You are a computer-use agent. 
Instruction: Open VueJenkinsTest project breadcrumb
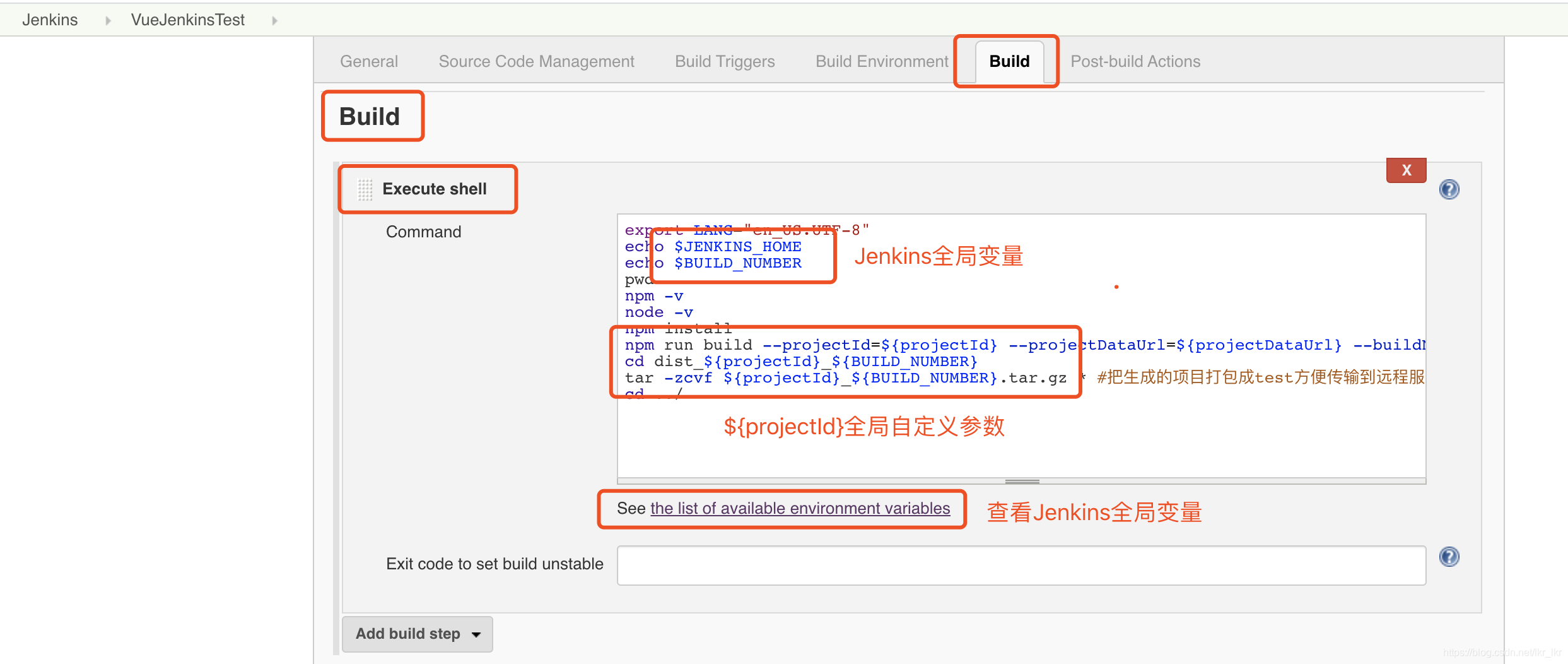(x=187, y=20)
